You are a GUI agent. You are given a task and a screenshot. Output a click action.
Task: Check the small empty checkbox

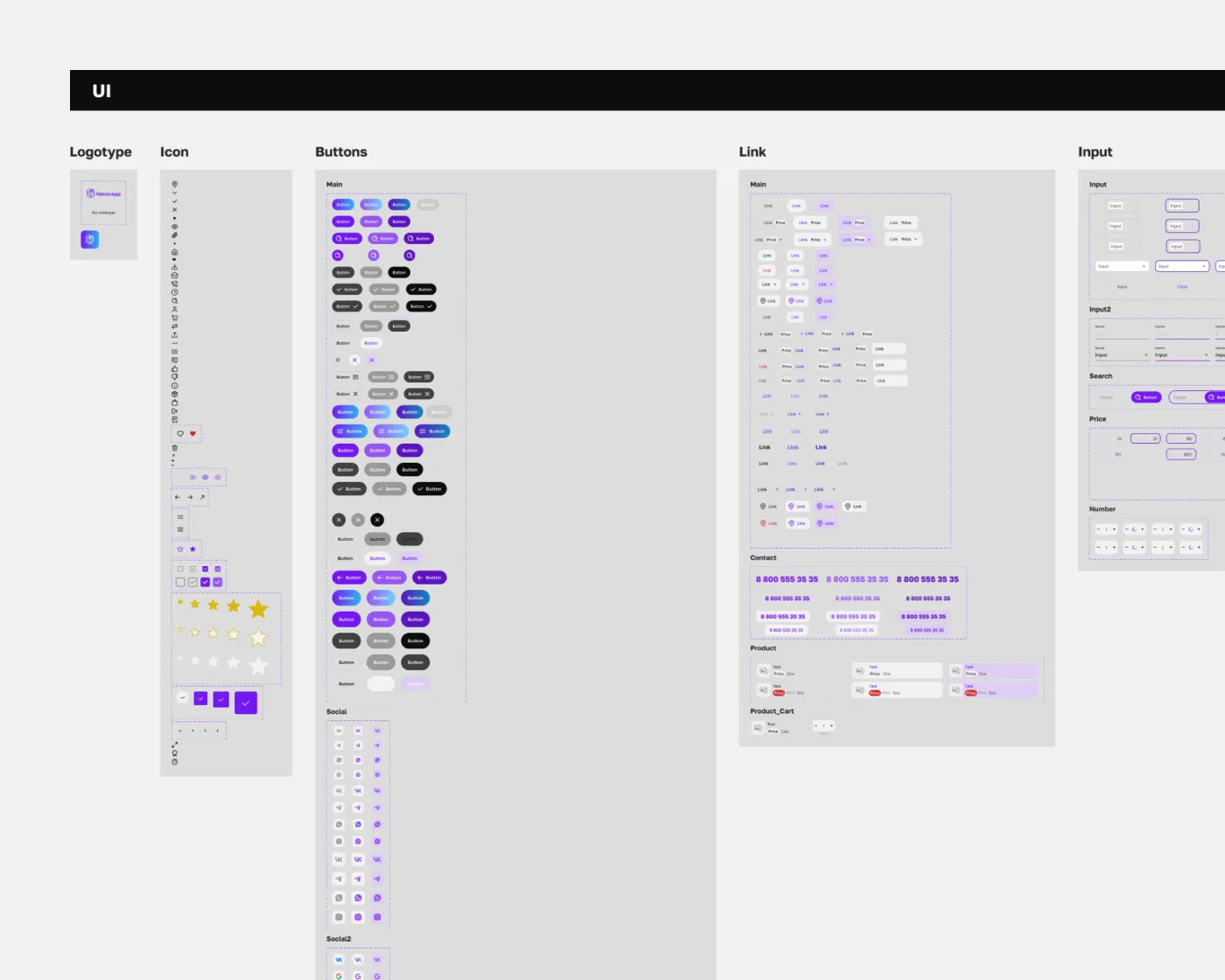coord(180,569)
